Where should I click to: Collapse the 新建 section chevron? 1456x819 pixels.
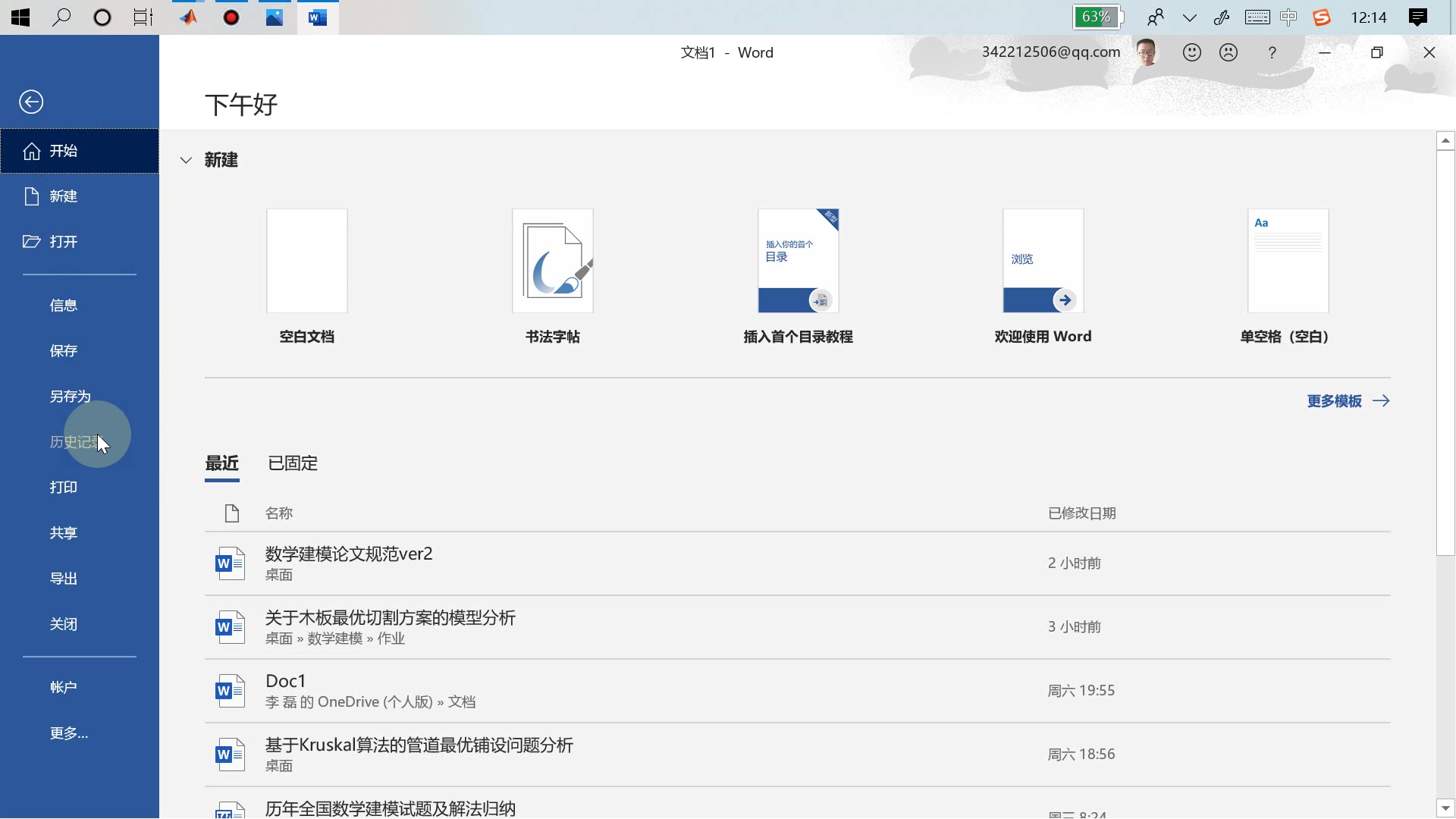click(x=186, y=160)
